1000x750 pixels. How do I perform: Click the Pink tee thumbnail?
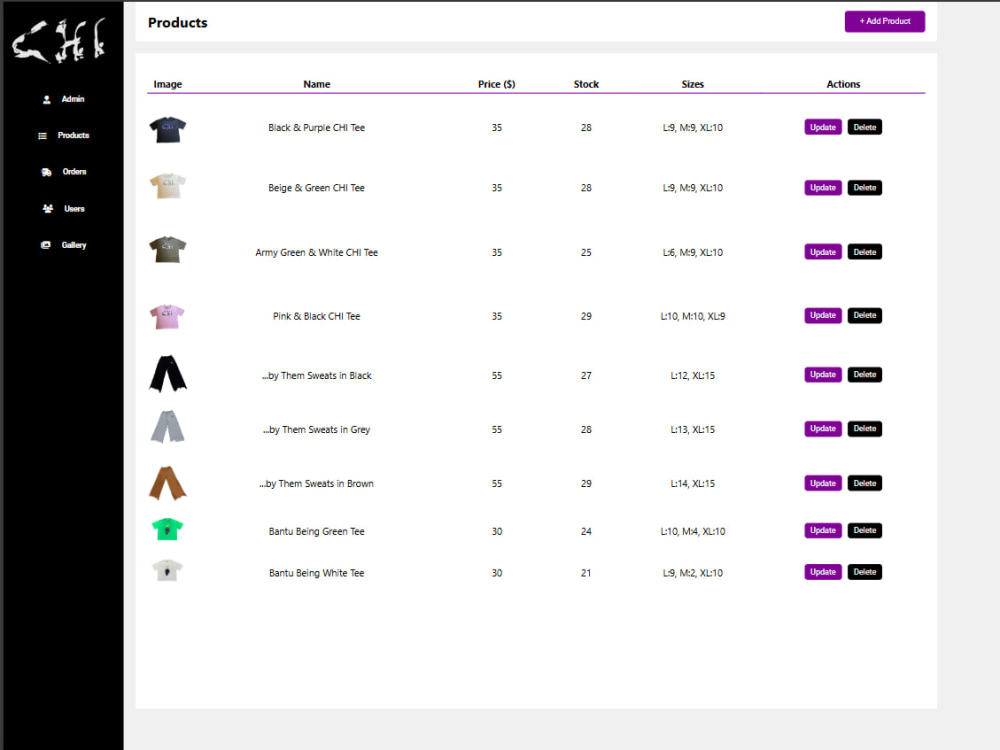pos(167,316)
